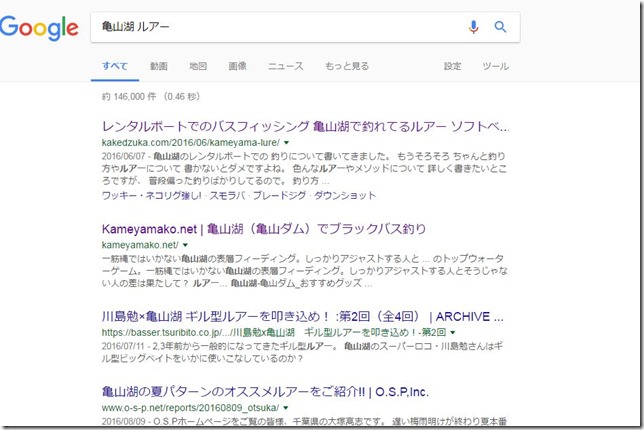644x430 pixels.
Task: Expand dropdown arrow next to kakedzuka.com URL
Action: 286,143
